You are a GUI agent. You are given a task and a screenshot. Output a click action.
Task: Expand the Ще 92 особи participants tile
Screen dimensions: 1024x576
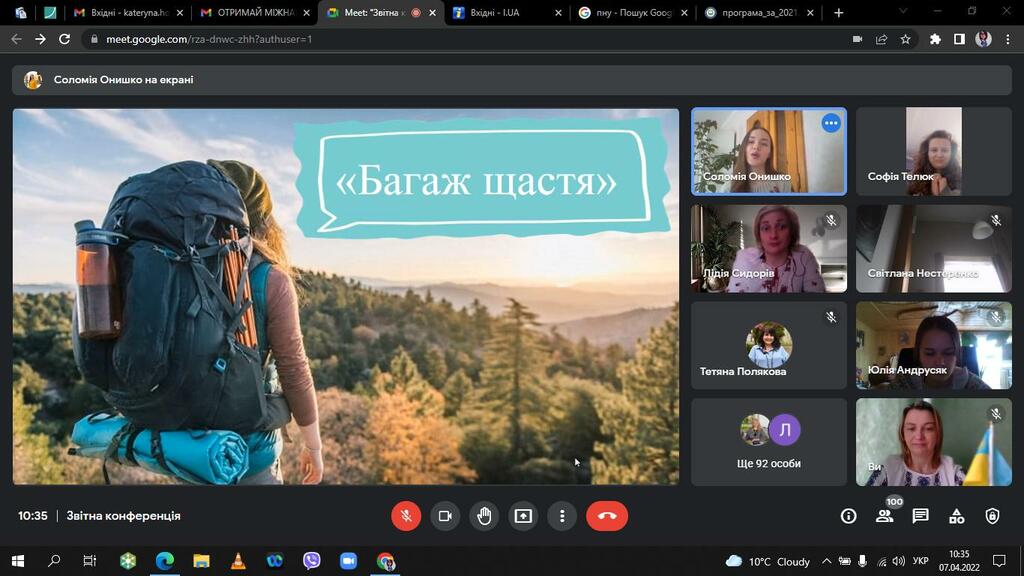click(769, 442)
